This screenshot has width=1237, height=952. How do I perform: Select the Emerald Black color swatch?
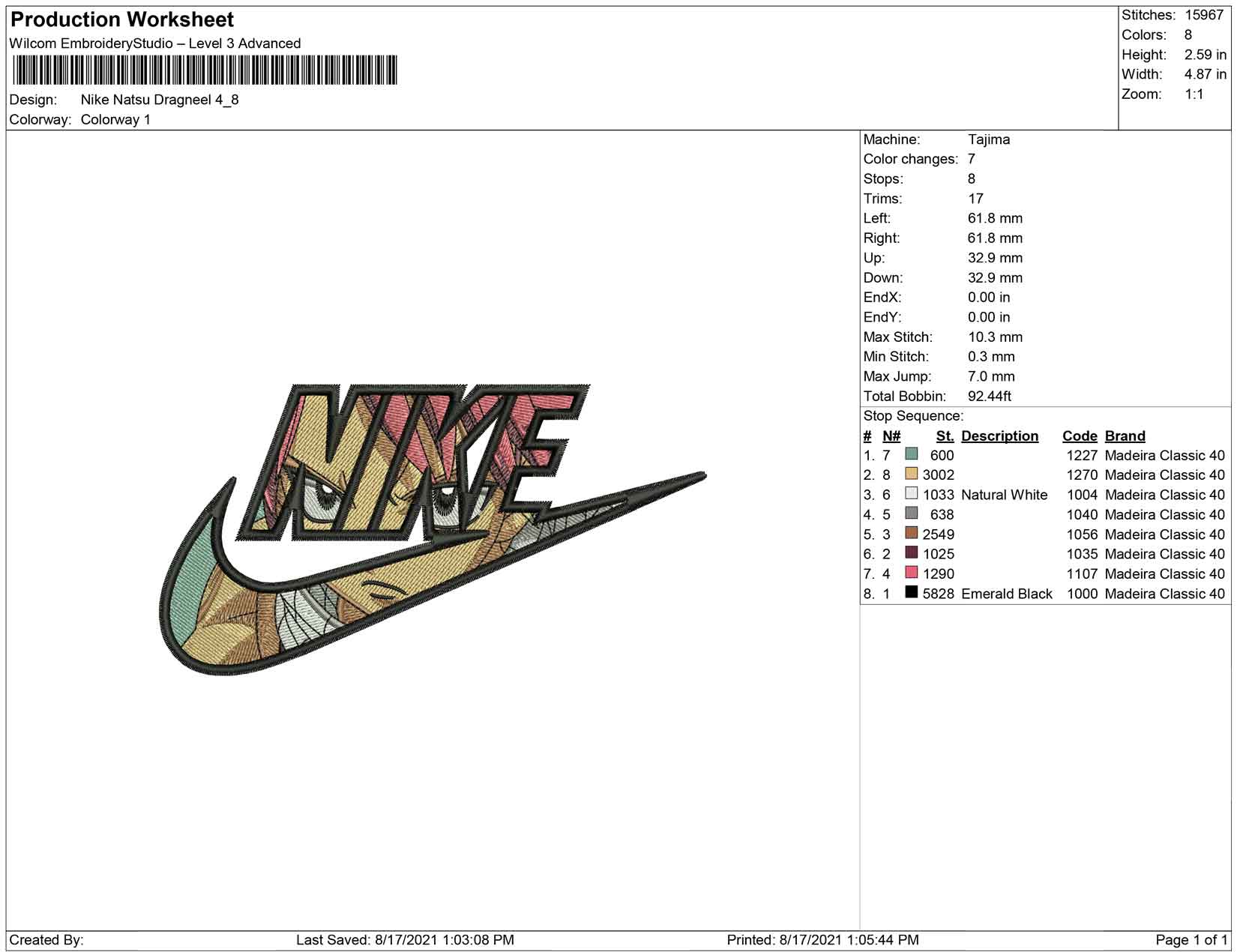tap(912, 592)
